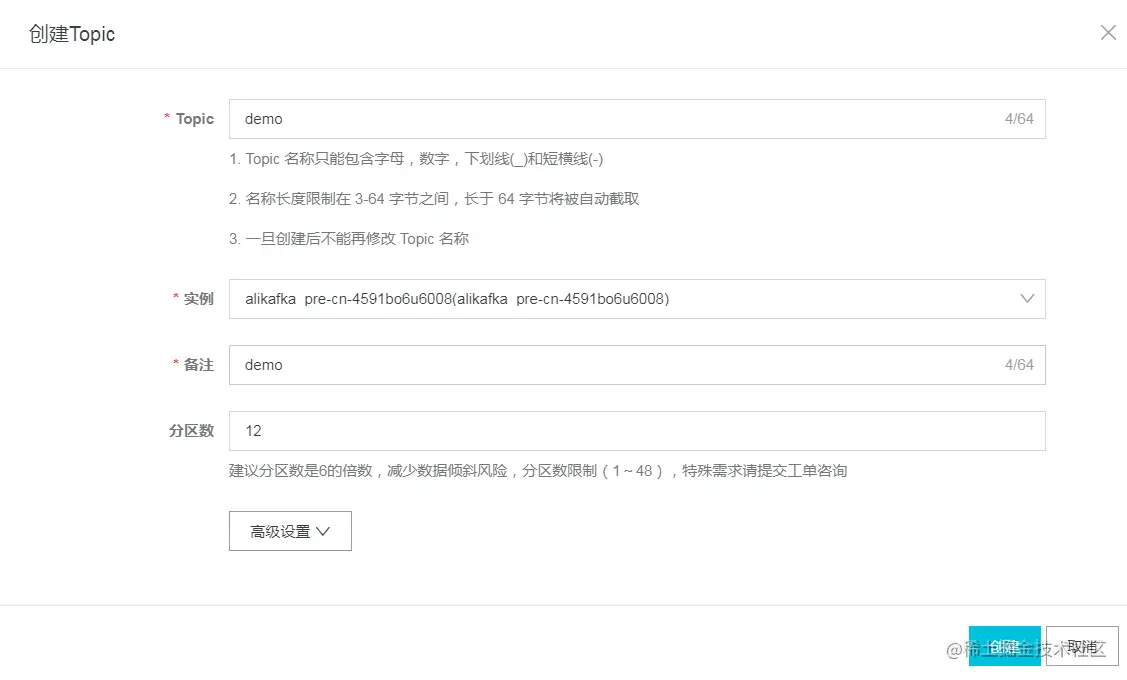Click the 4/64 counter in the Topic field
Image resolution: width=1127 pixels, height=680 pixels.
tap(1018, 119)
